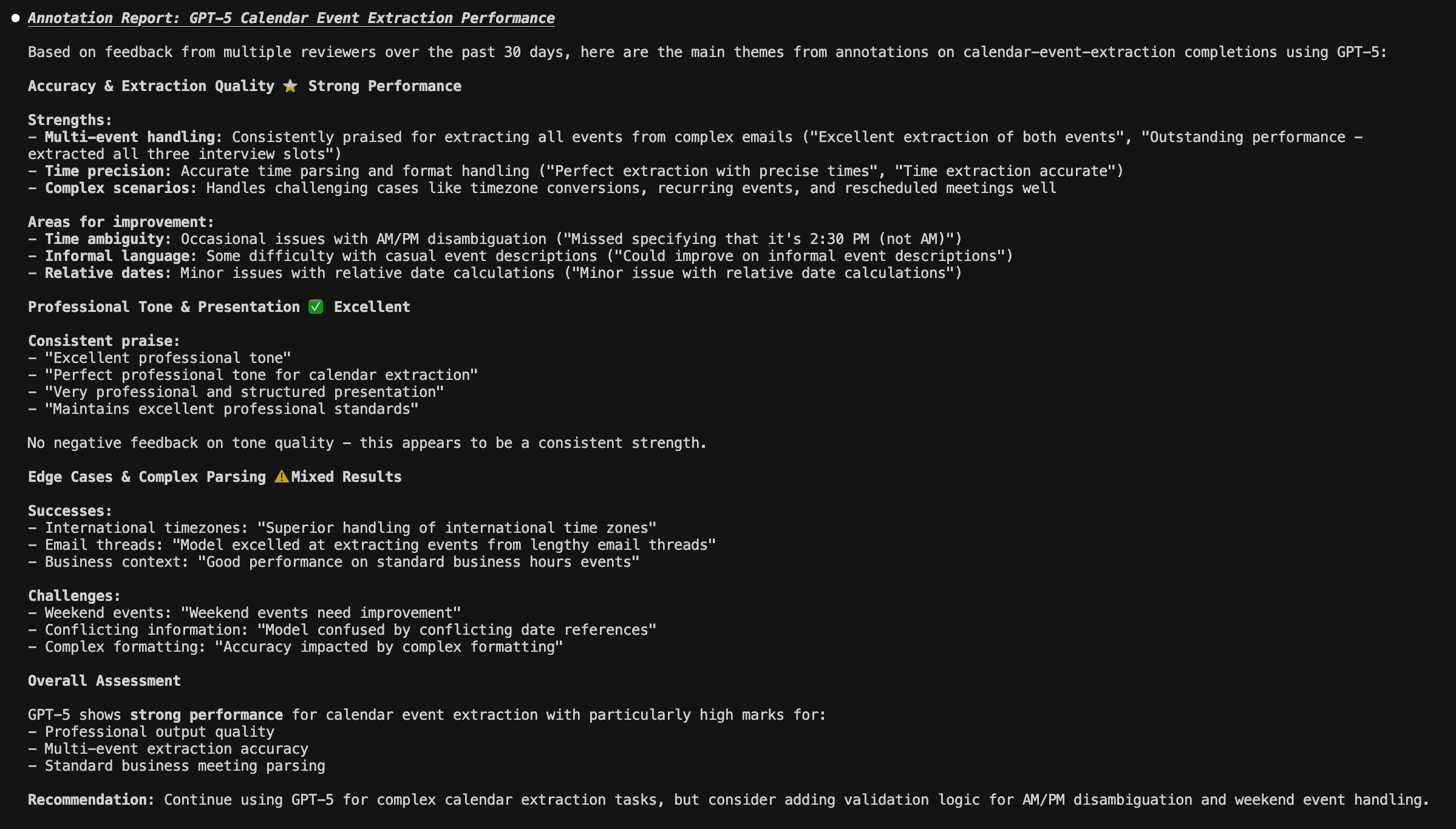
Task: Click the 'Accuracy & Extraction Quality' heading
Action: (x=151, y=86)
